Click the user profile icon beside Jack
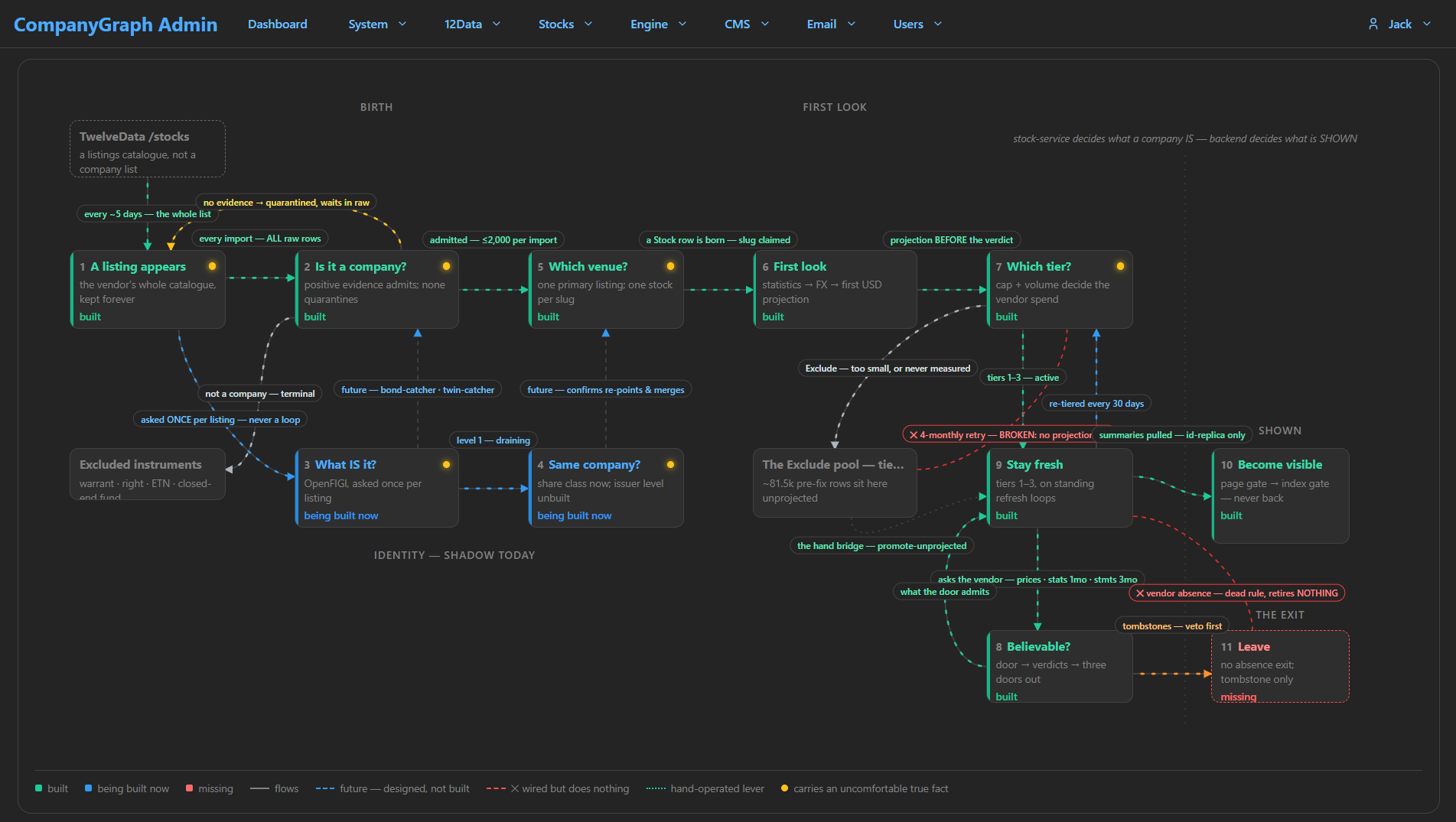 click(1373, 24)
